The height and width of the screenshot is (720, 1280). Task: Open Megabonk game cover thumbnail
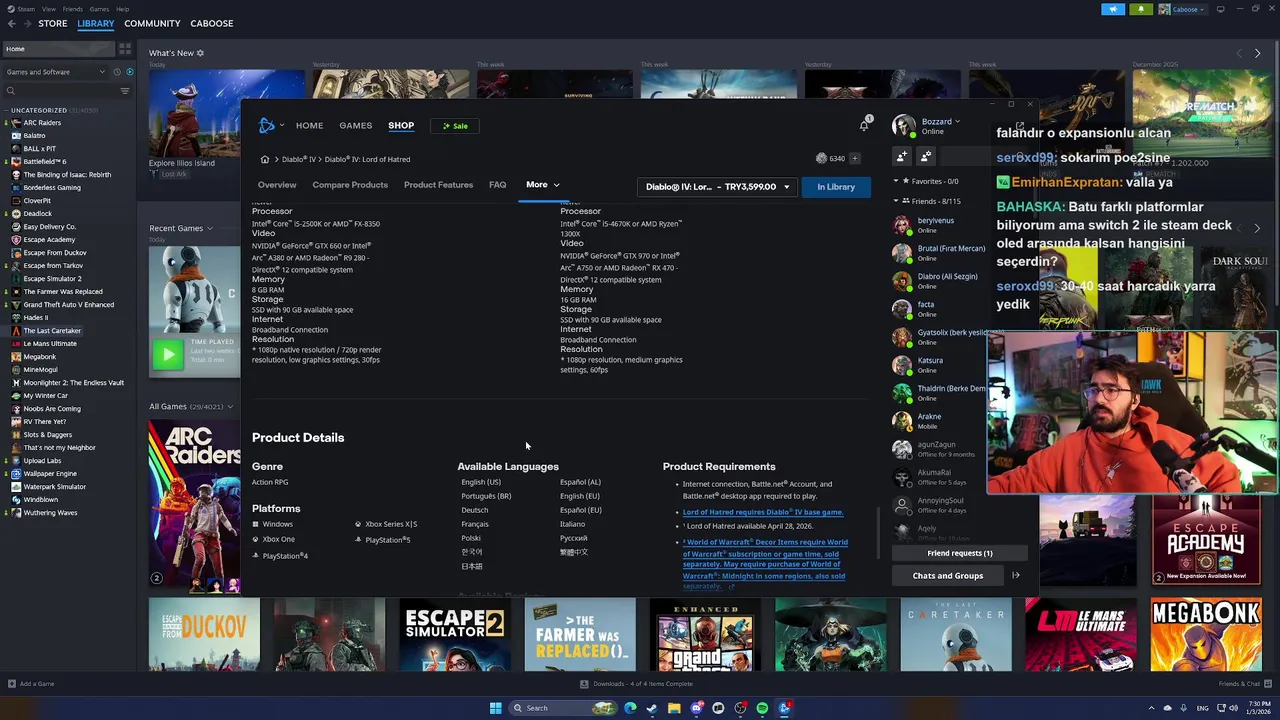tap(1205, 635)
